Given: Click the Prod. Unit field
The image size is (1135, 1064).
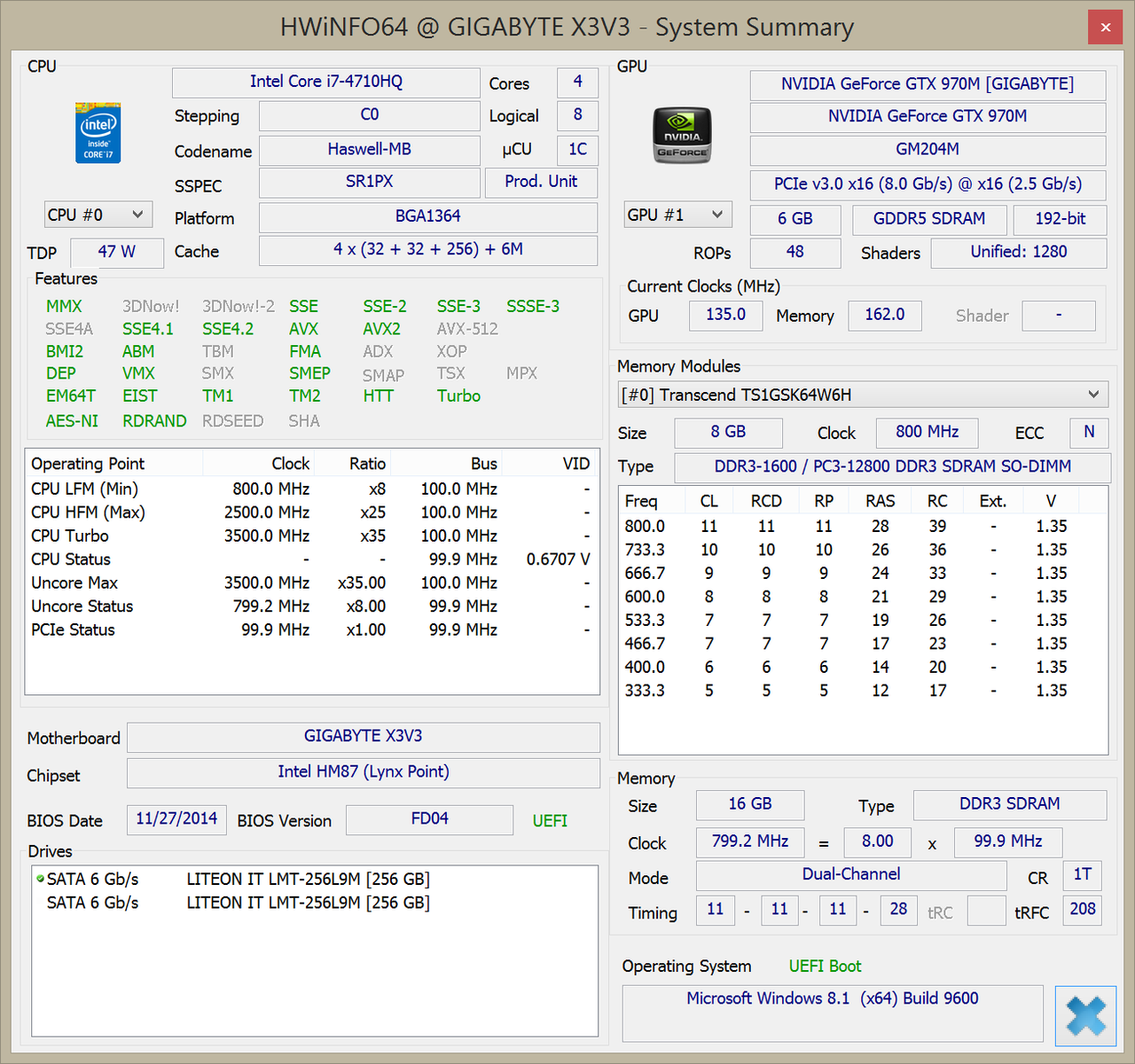Looking at the screenshot, I should point(541,182).
